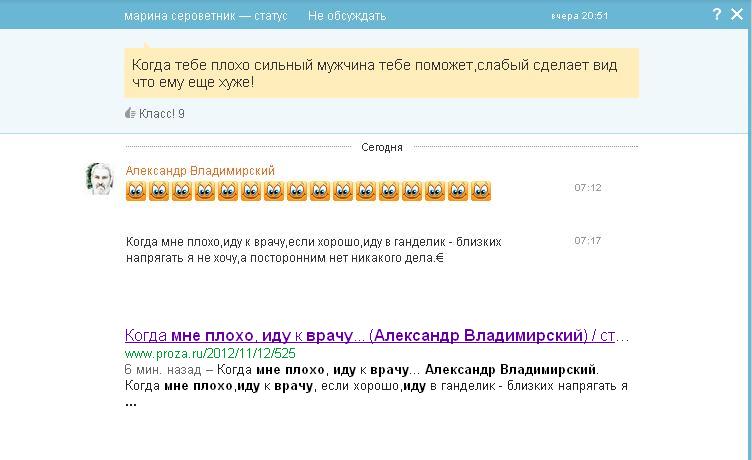This screenshot has height=460, width=752.
Task: Open profile name Александр Владимирский
Action: coord(200,171)
